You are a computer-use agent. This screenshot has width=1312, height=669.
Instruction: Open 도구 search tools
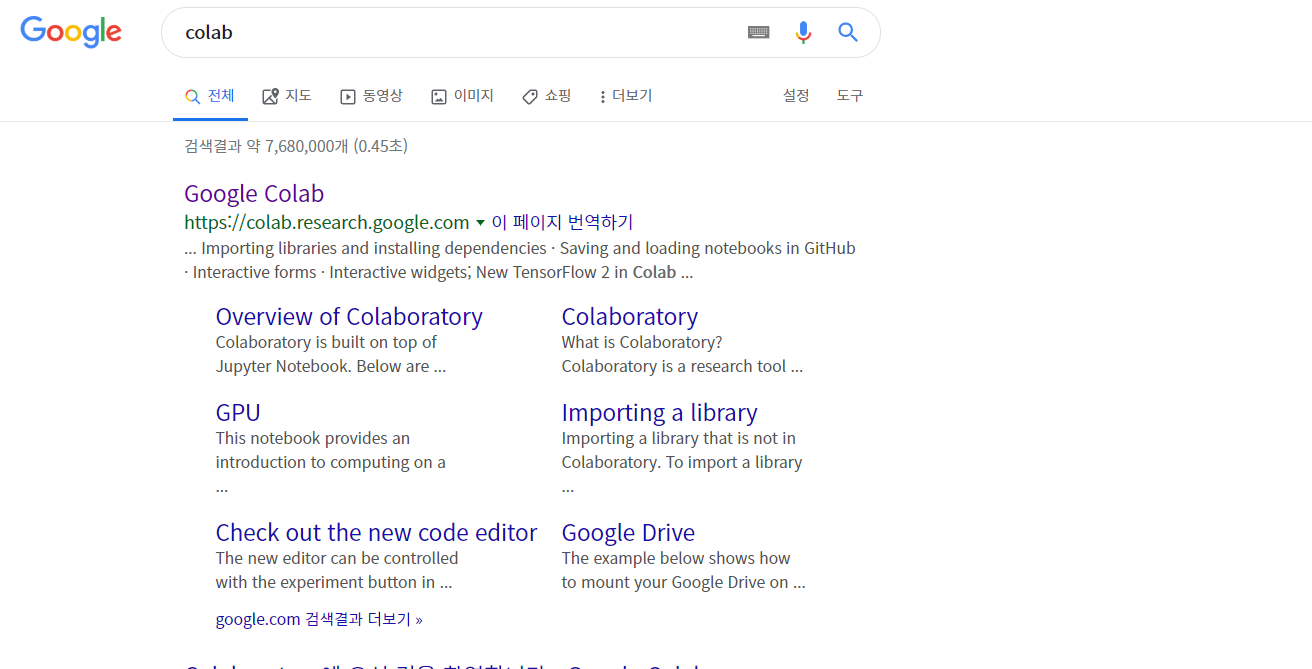[850, 96]
